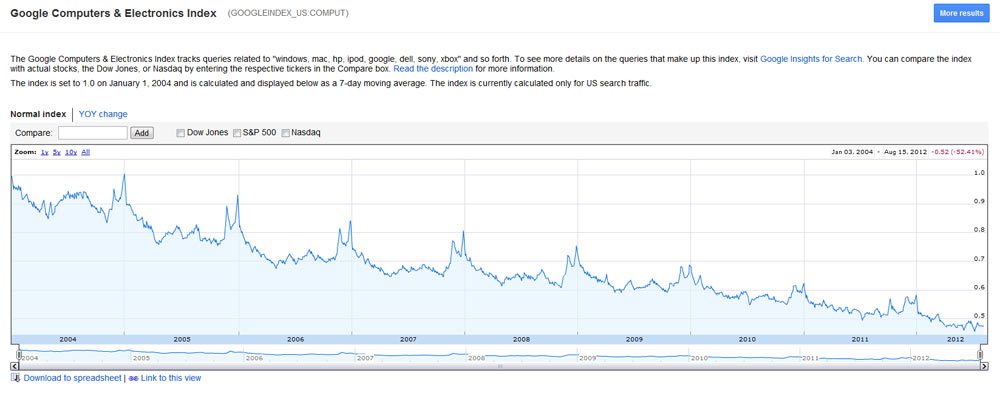This screenshot has height=393, width=1000.
Task: Focus the Compare ticker input field
Action: (93, 133)
